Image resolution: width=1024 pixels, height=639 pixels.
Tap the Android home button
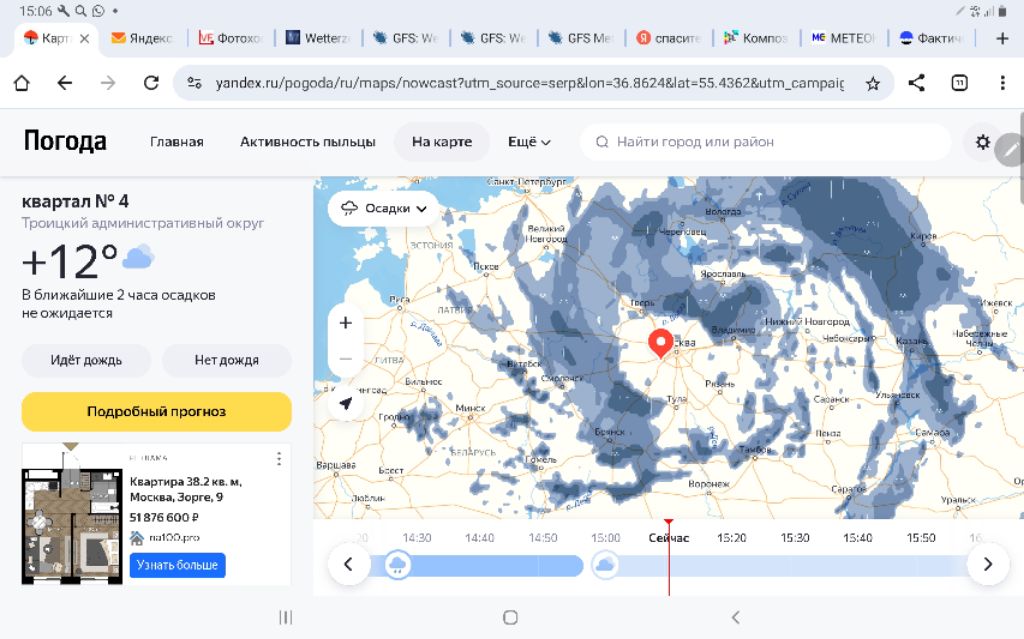pos(511,617)
